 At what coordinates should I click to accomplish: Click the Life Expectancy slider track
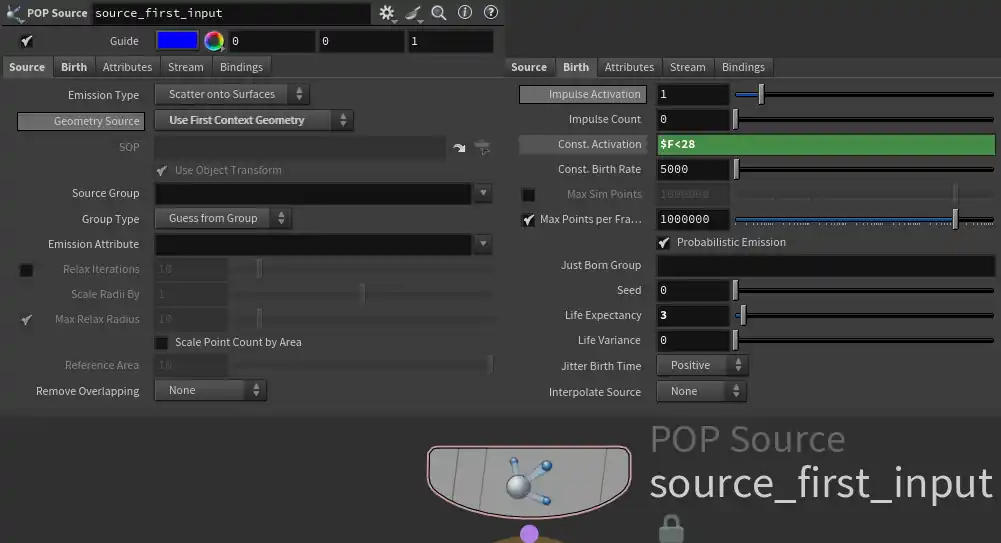(865, 316)
